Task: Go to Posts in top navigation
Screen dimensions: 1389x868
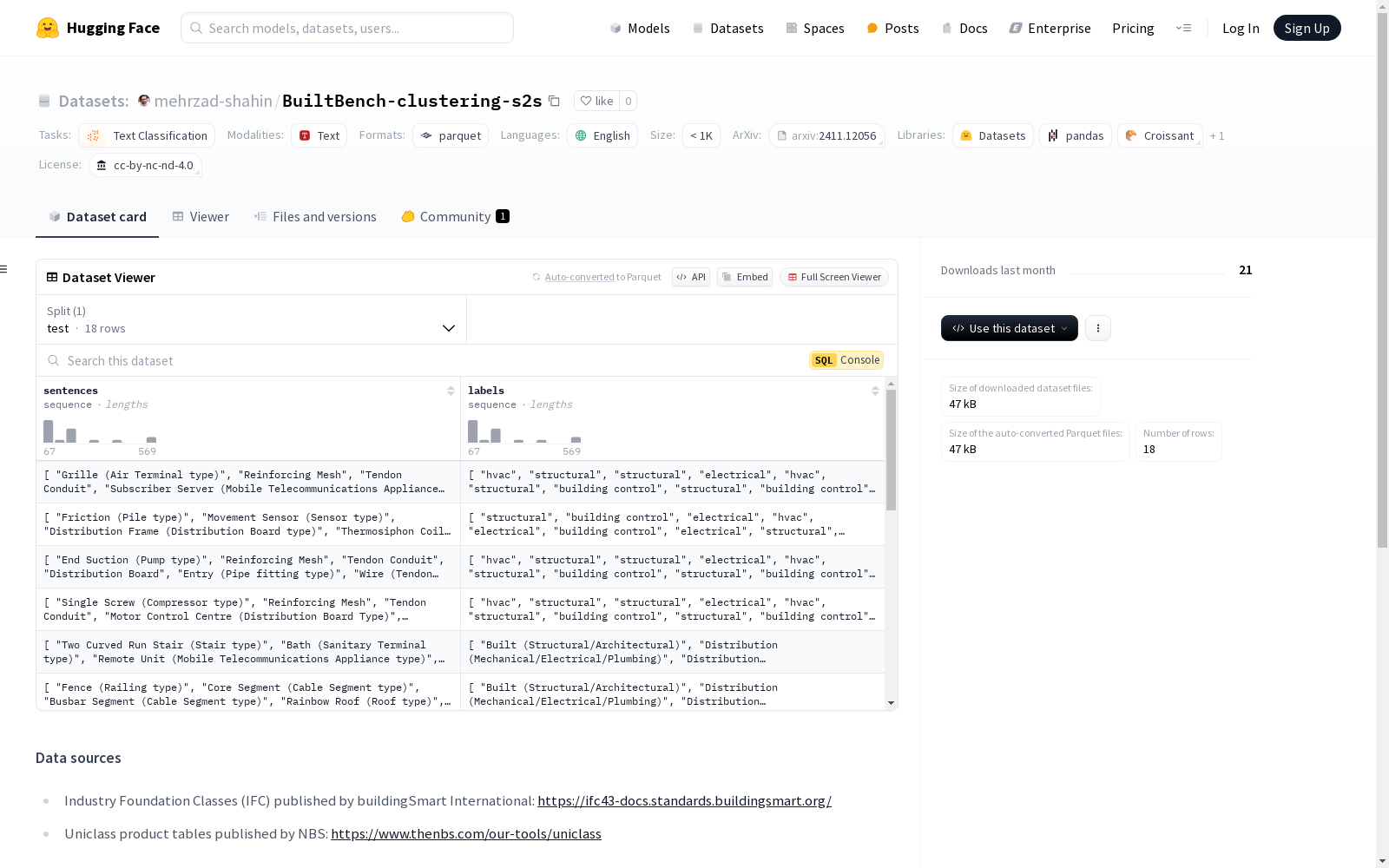Action: (x=892, y=28)
